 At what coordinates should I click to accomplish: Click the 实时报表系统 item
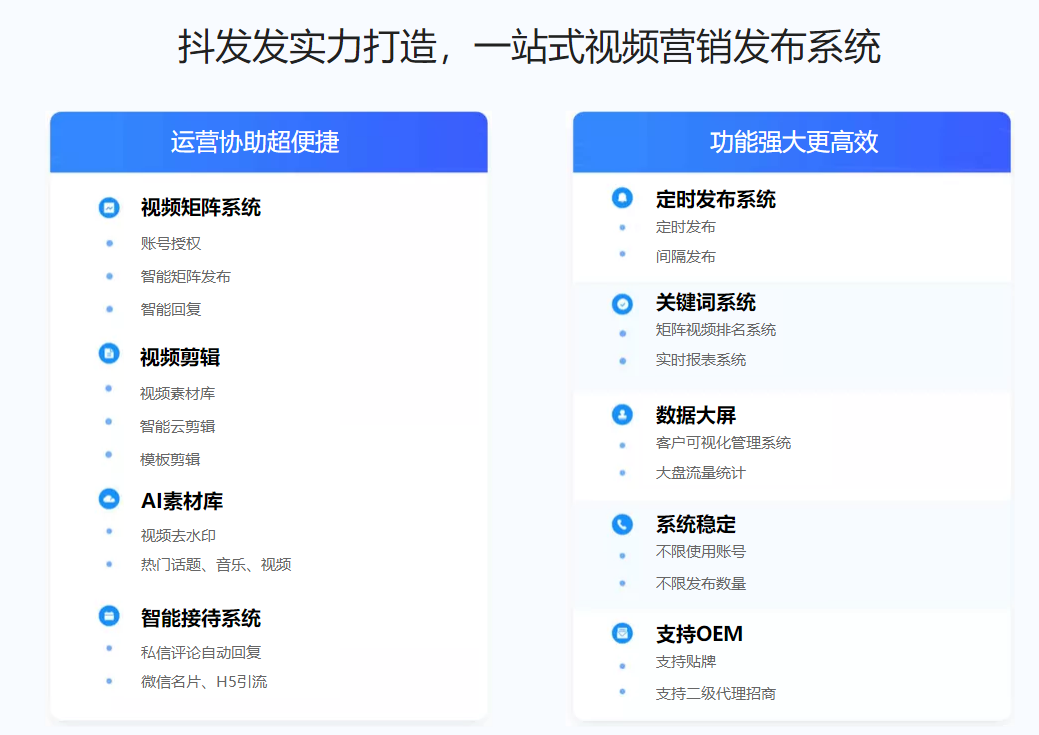click(701, 360)
